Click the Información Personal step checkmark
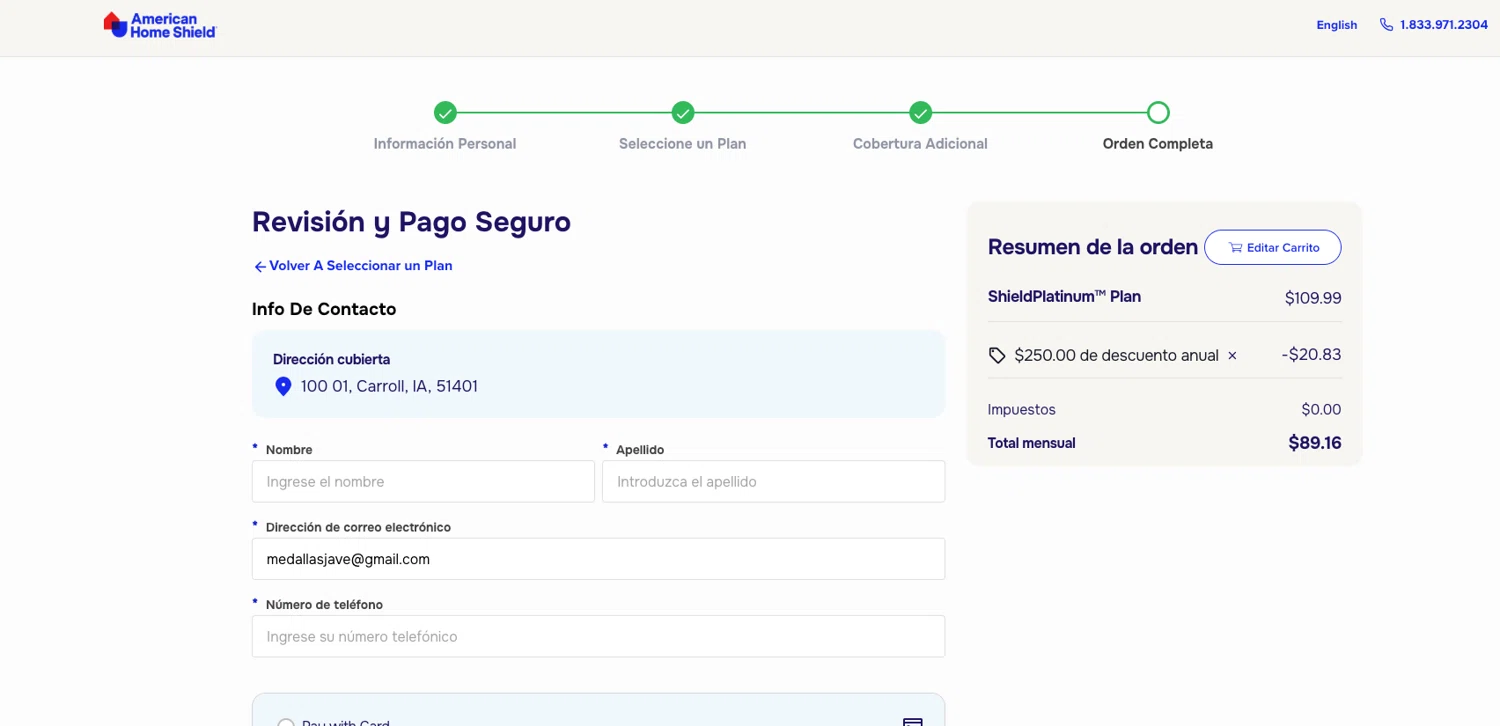The image size is (1500, 726). coord(445,112)
